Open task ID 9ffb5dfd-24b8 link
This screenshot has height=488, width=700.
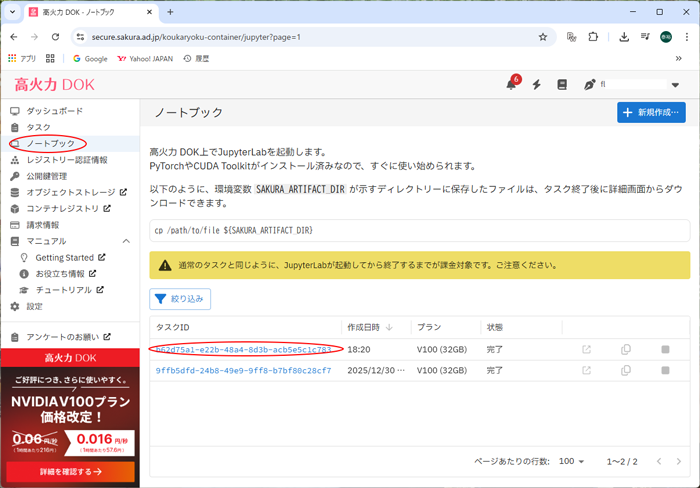243,370
